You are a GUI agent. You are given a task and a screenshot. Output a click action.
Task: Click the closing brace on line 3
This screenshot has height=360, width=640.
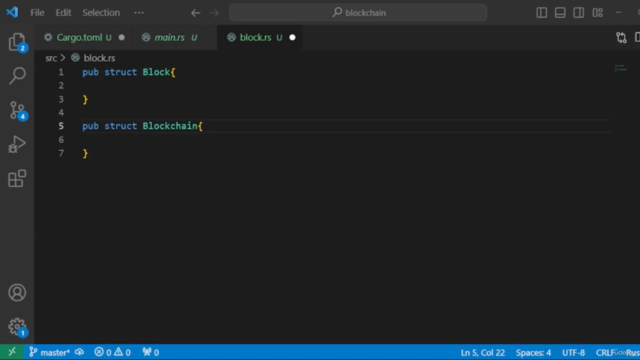[85, 100]
